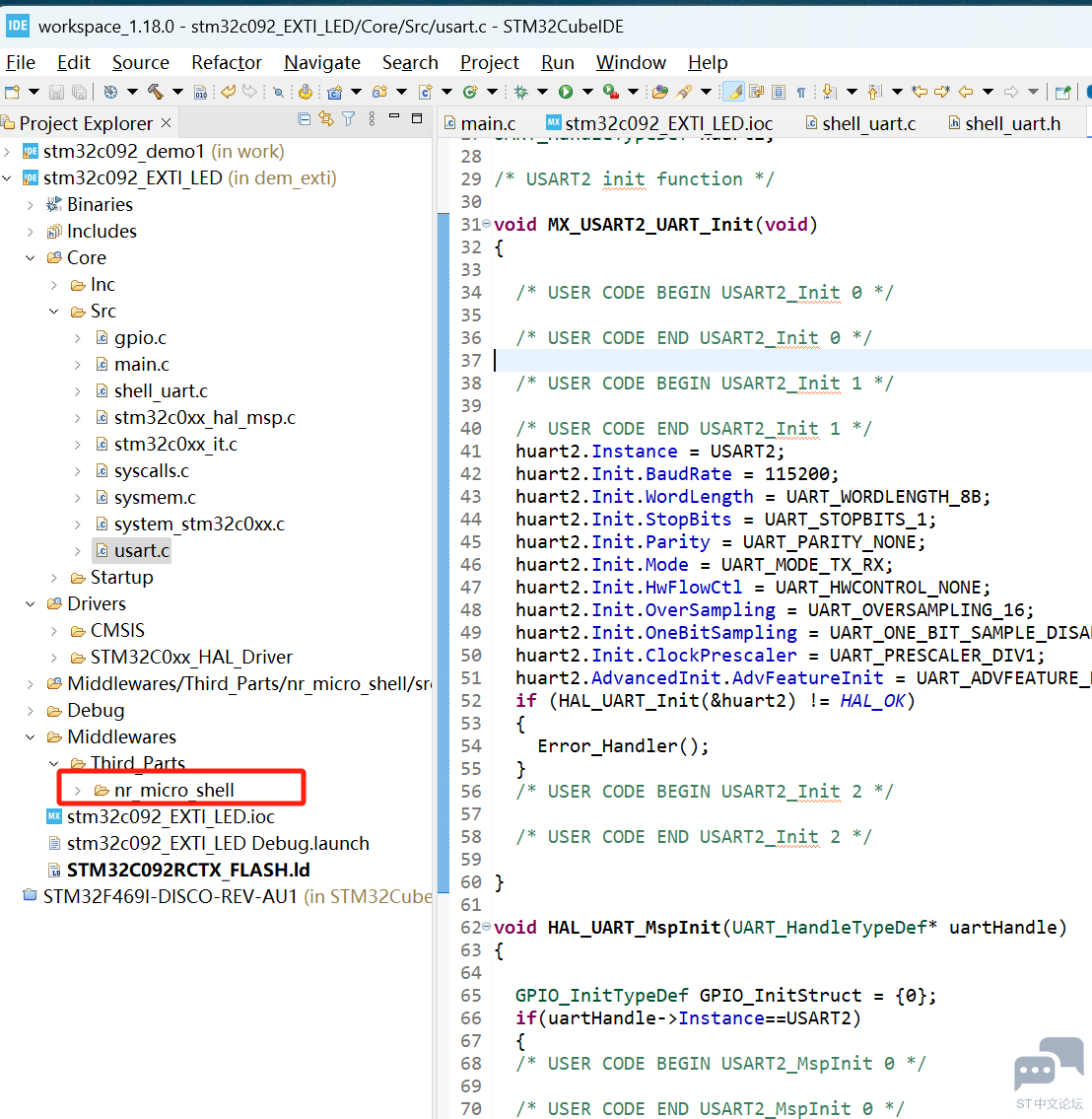Collapse the Drivers folder
Image resolution: width=1092 pixels, height=1119 pixels.
pos(31,603)
